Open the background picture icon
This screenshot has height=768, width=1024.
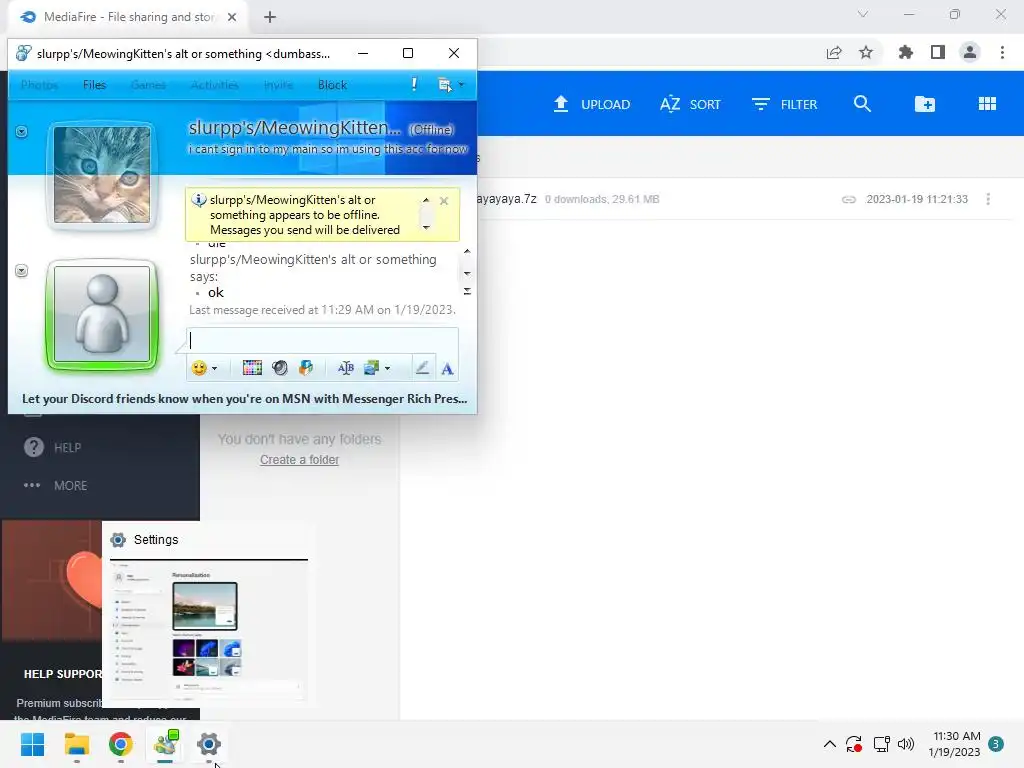pyautogui.click(x=371, y=368)
